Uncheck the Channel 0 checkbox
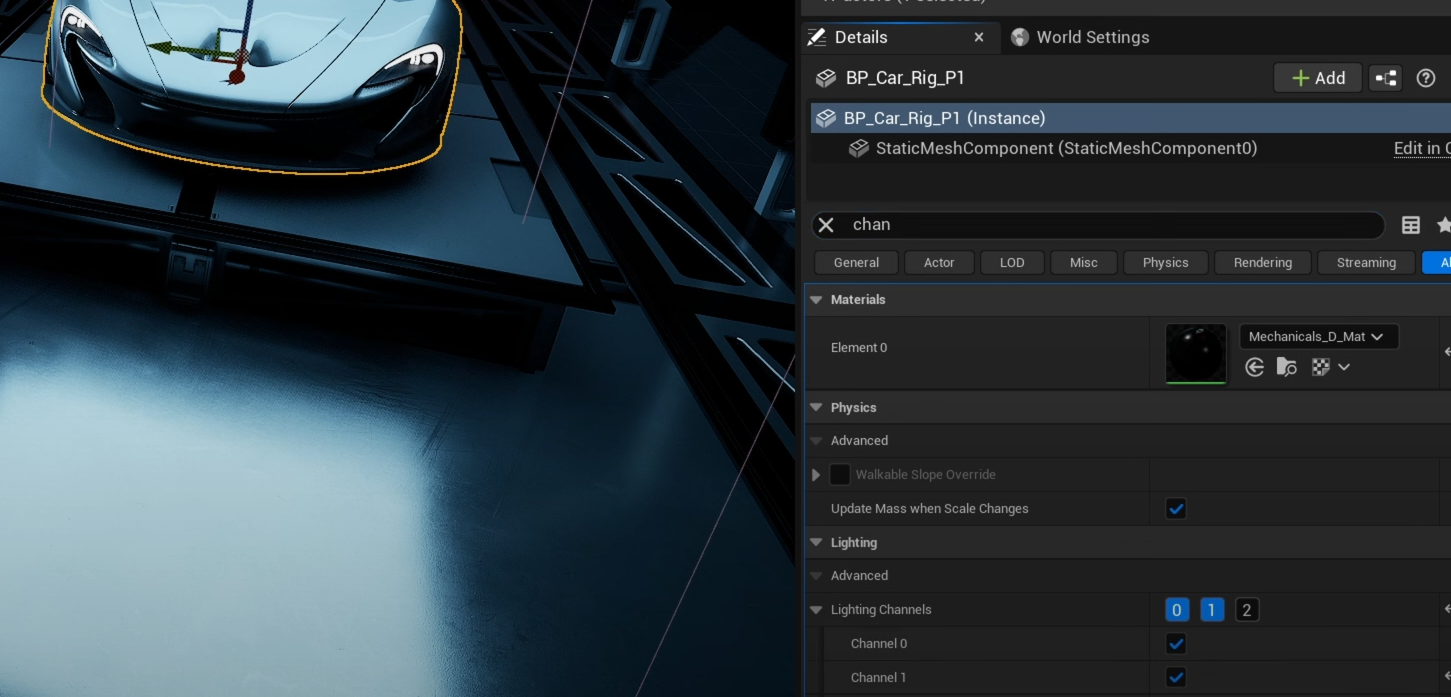1451x697 pixels. (x=1176, y=644)
